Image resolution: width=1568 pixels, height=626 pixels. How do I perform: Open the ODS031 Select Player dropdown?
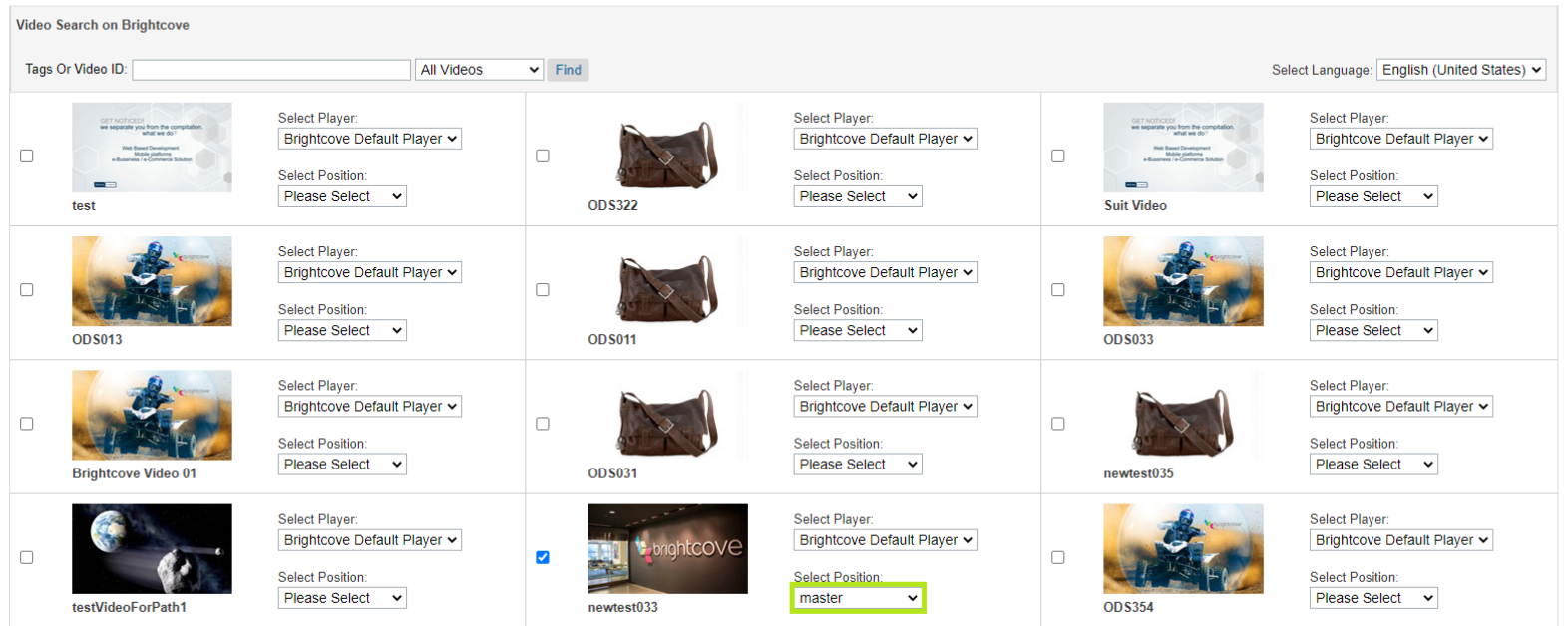coord(885,406)
